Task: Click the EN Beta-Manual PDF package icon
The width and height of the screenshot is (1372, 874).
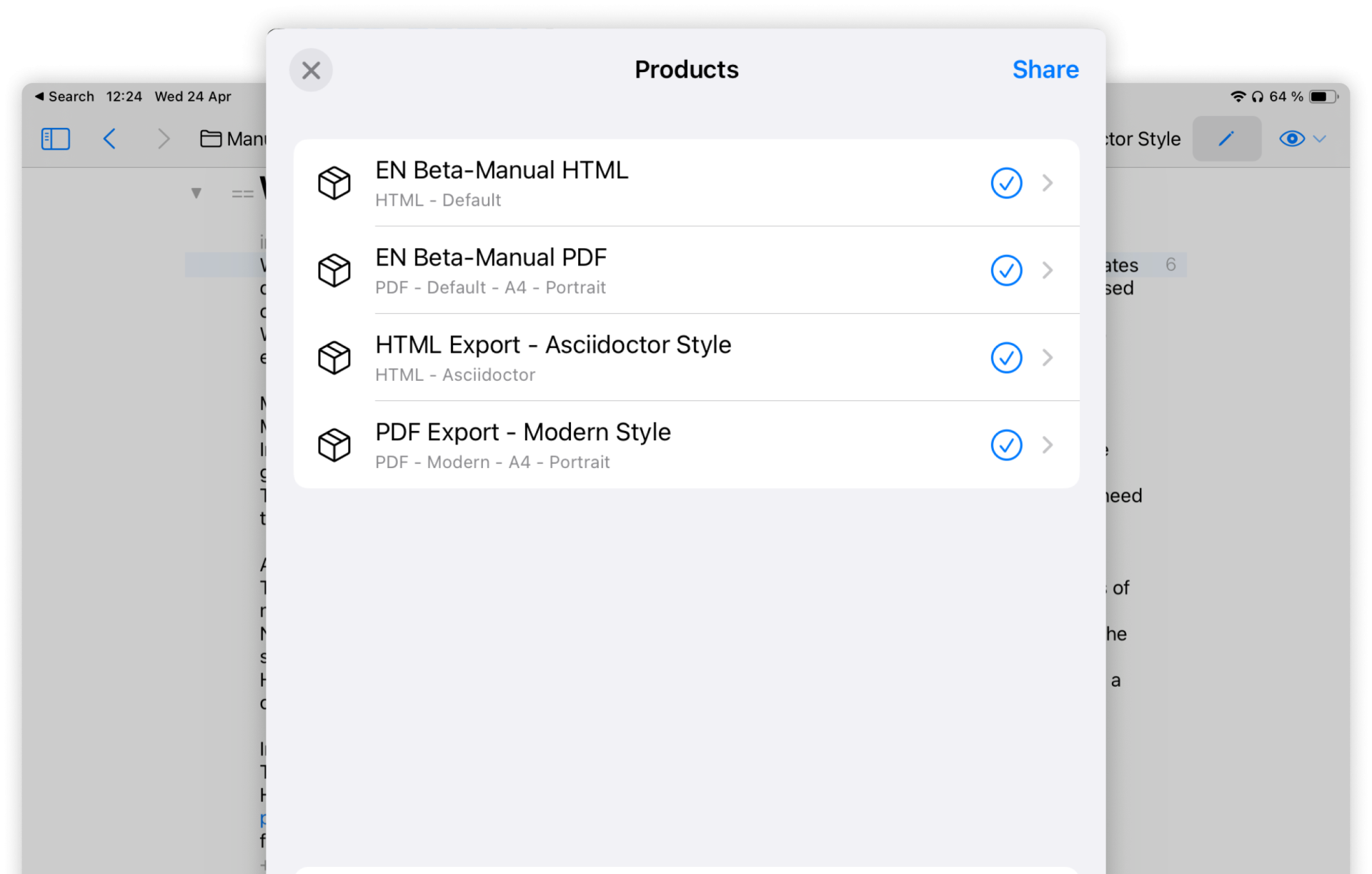Action: click(334, 270)
